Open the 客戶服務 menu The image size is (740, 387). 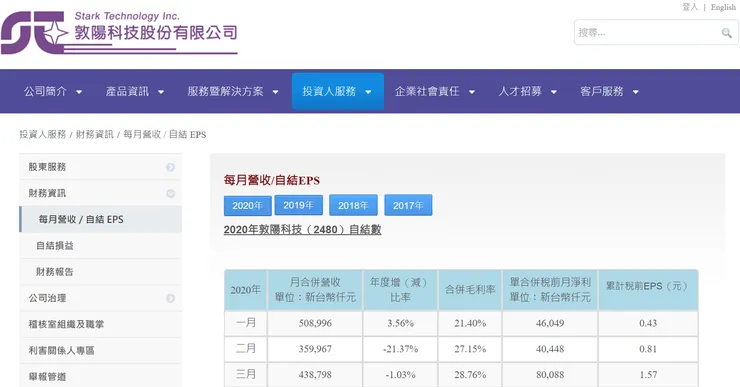point(602,91)
